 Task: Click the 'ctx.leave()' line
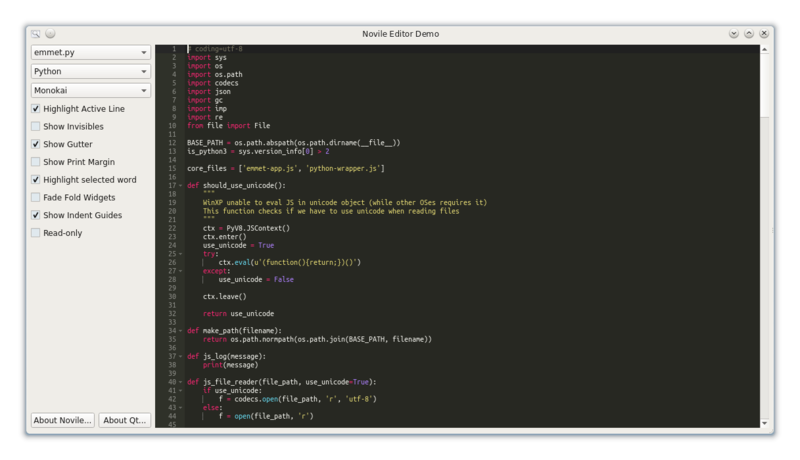point(224,297)
